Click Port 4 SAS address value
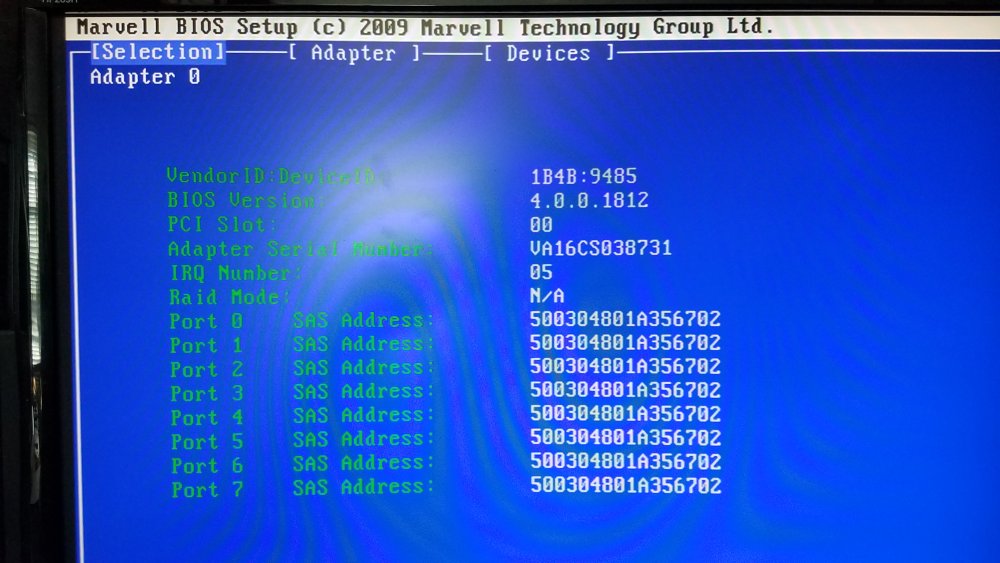1000x563 pixels. [x=626, y=414]
